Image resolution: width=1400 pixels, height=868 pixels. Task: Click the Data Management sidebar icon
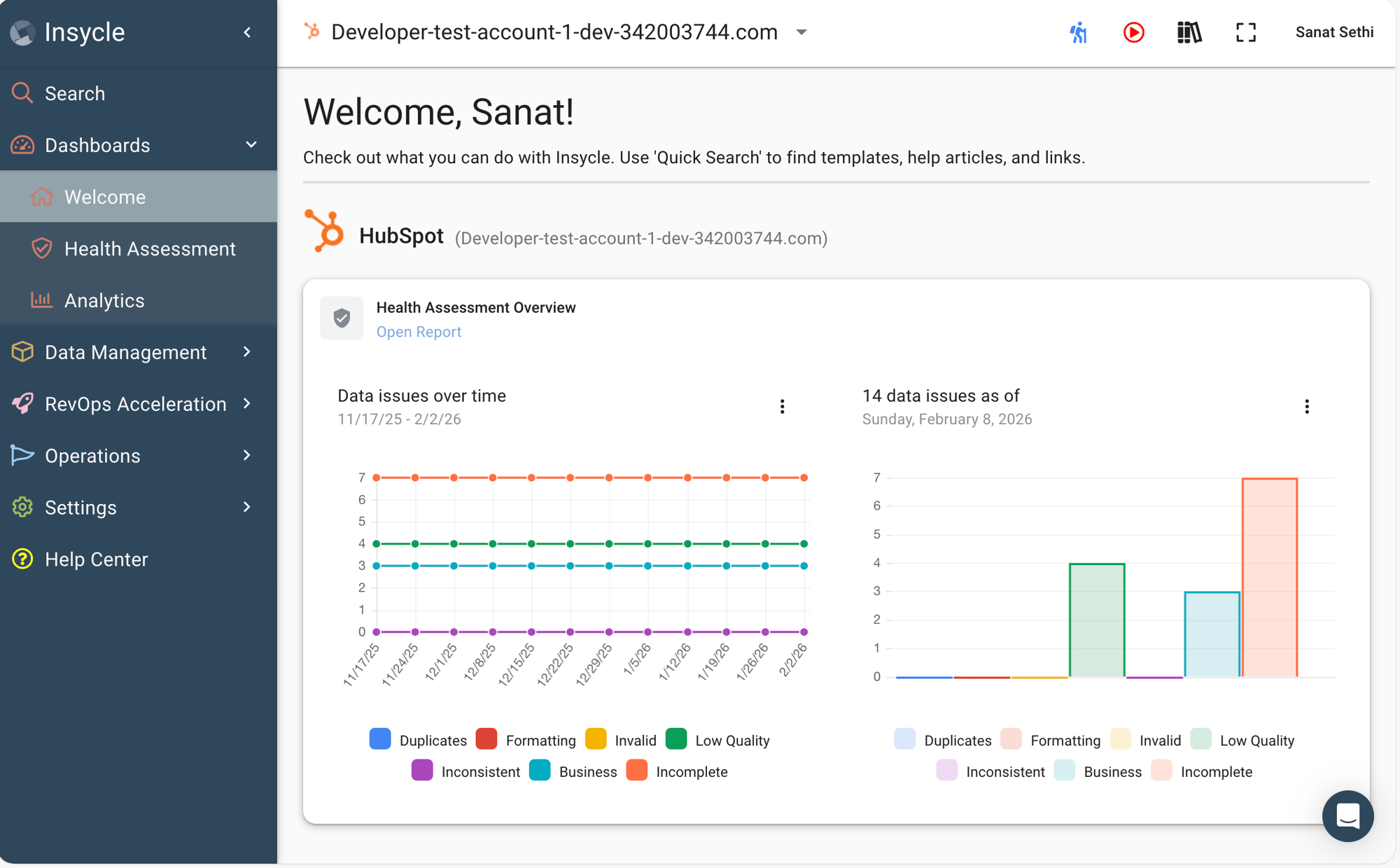tap(22, 352)
